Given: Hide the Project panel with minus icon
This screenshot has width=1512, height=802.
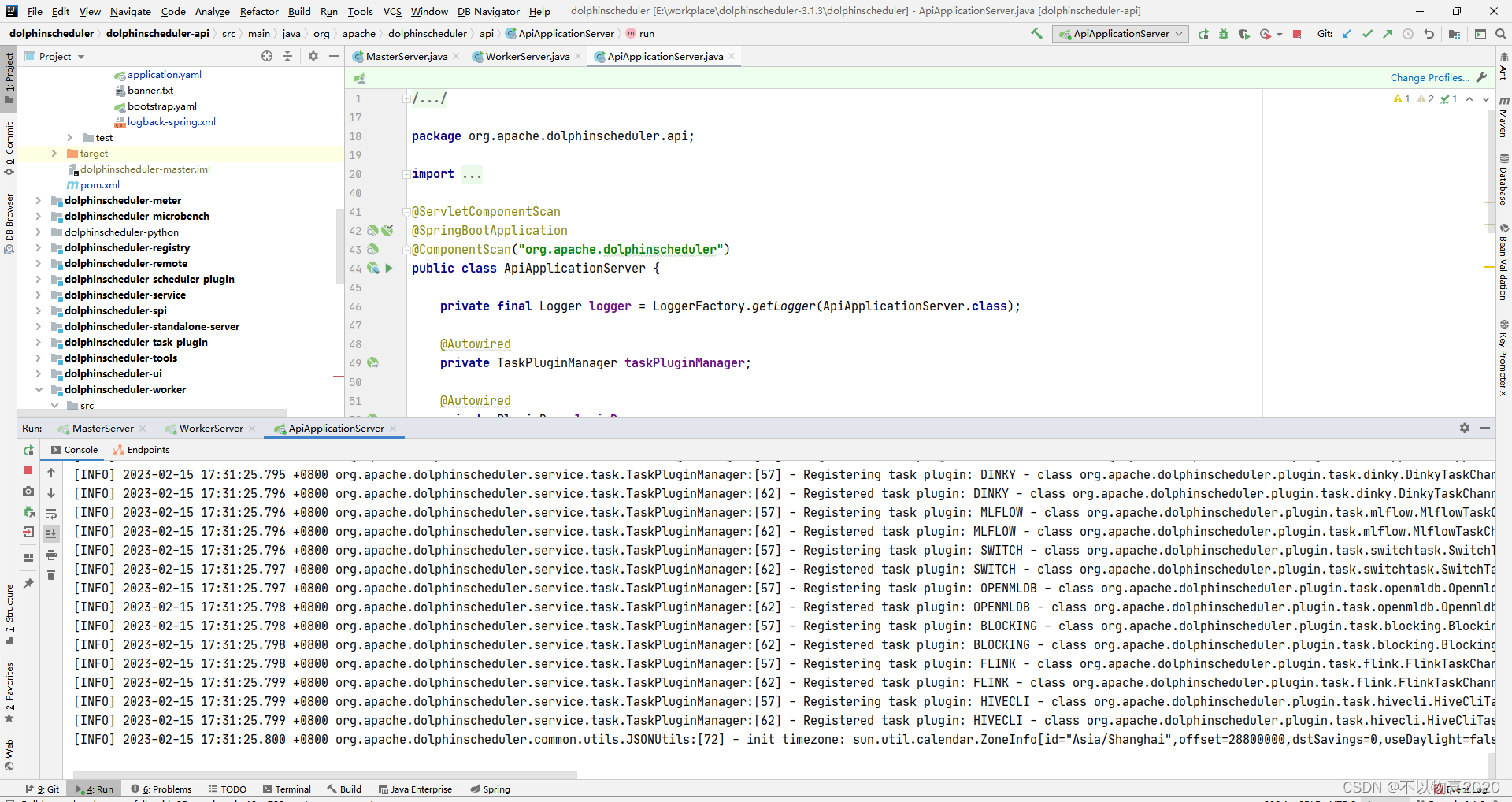Looking at the screenshot, I should pos(334,56).
